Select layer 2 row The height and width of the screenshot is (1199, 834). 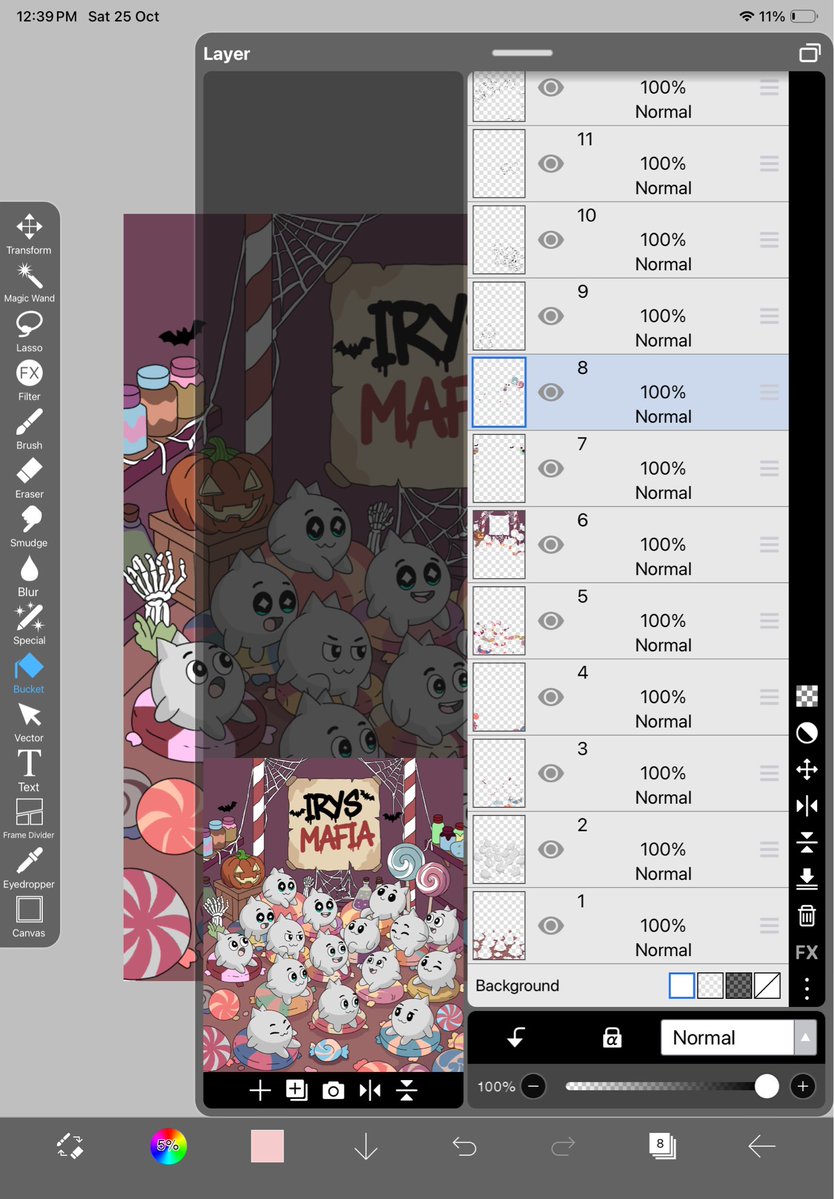point(628,850)
